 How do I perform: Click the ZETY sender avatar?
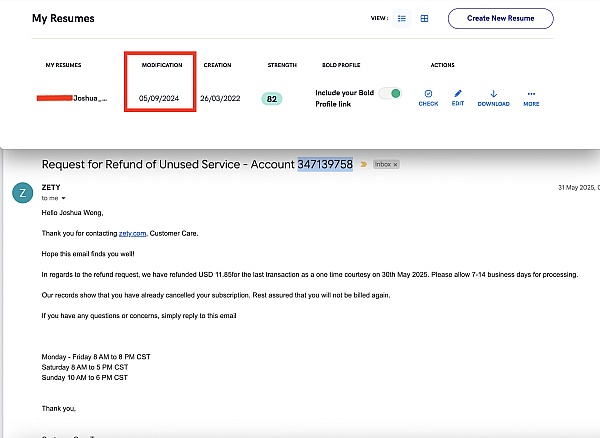click(x=22, y=192)
